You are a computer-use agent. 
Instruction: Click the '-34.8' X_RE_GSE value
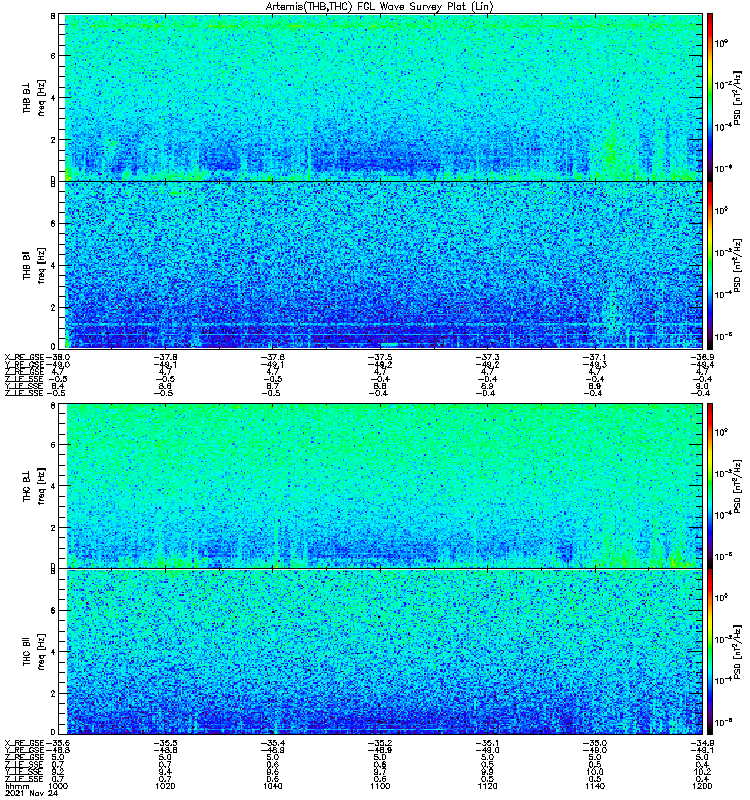click(702, 743)
